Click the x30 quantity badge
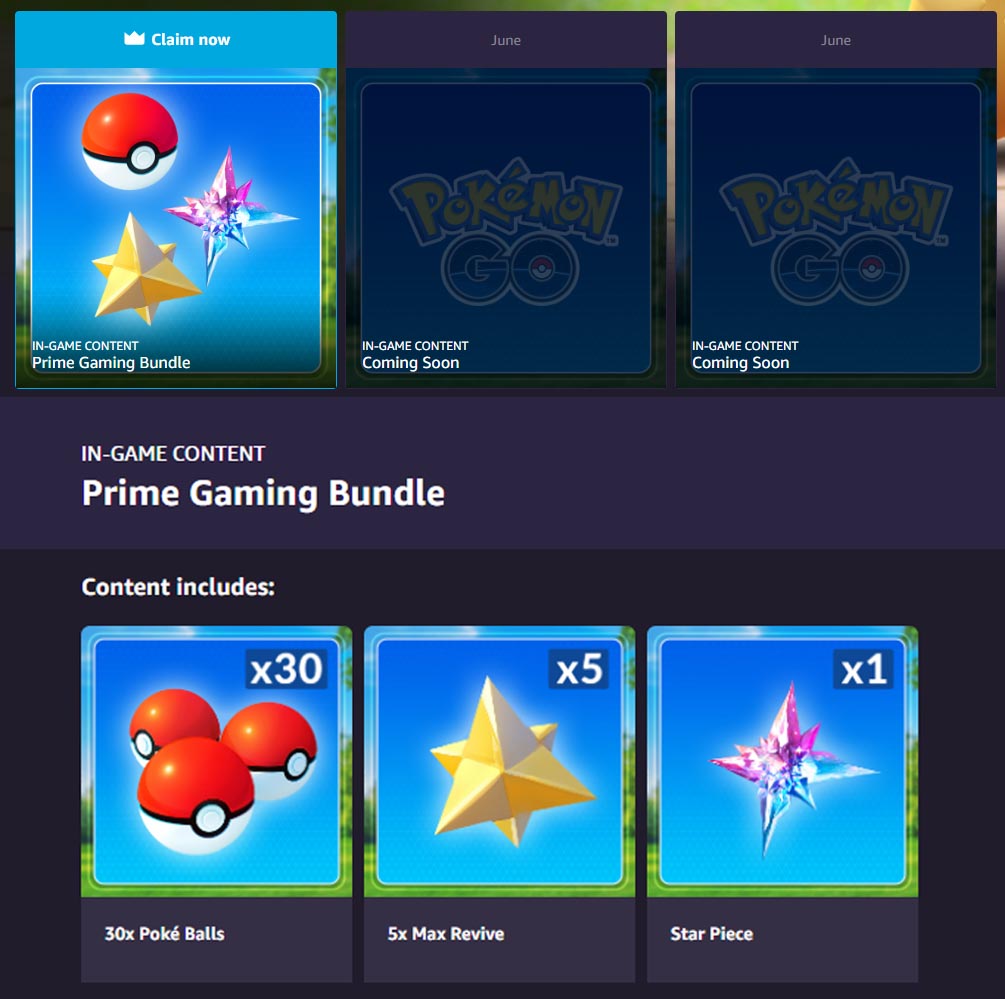This screenshot has height=999, width=1005. click(x=287, y=670)
